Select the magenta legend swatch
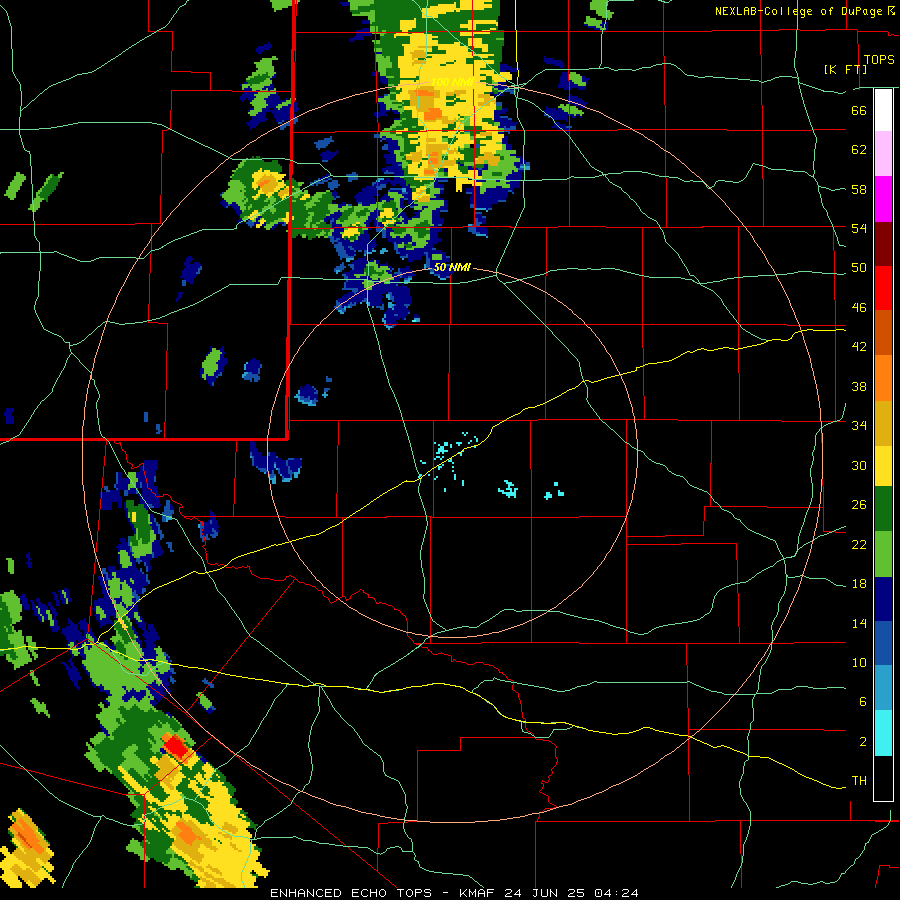Viewport: 900px width, 900px height. point(883,199)
